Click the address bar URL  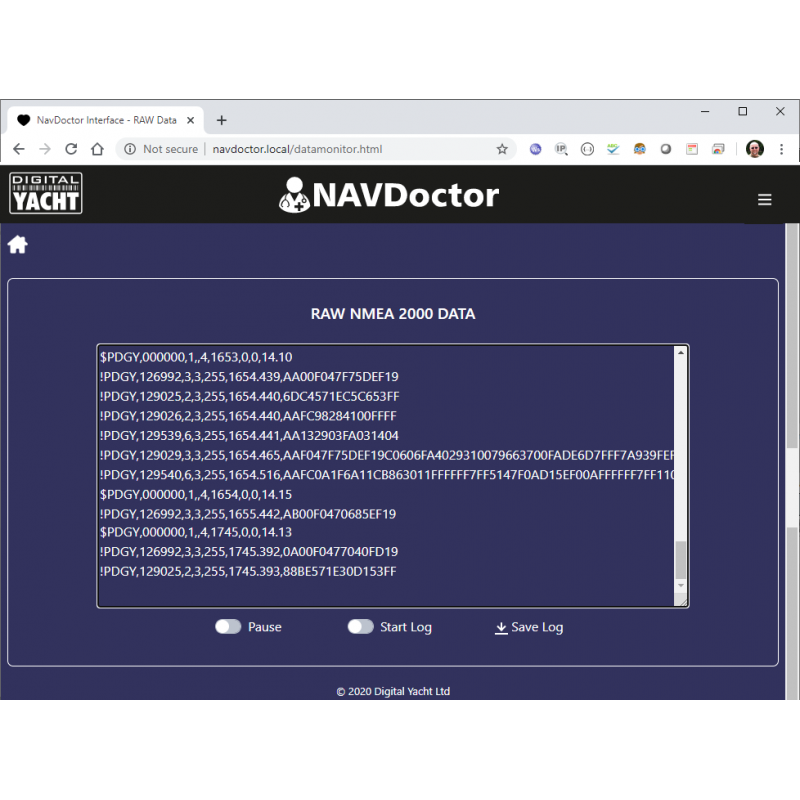(x=297, y=149)
